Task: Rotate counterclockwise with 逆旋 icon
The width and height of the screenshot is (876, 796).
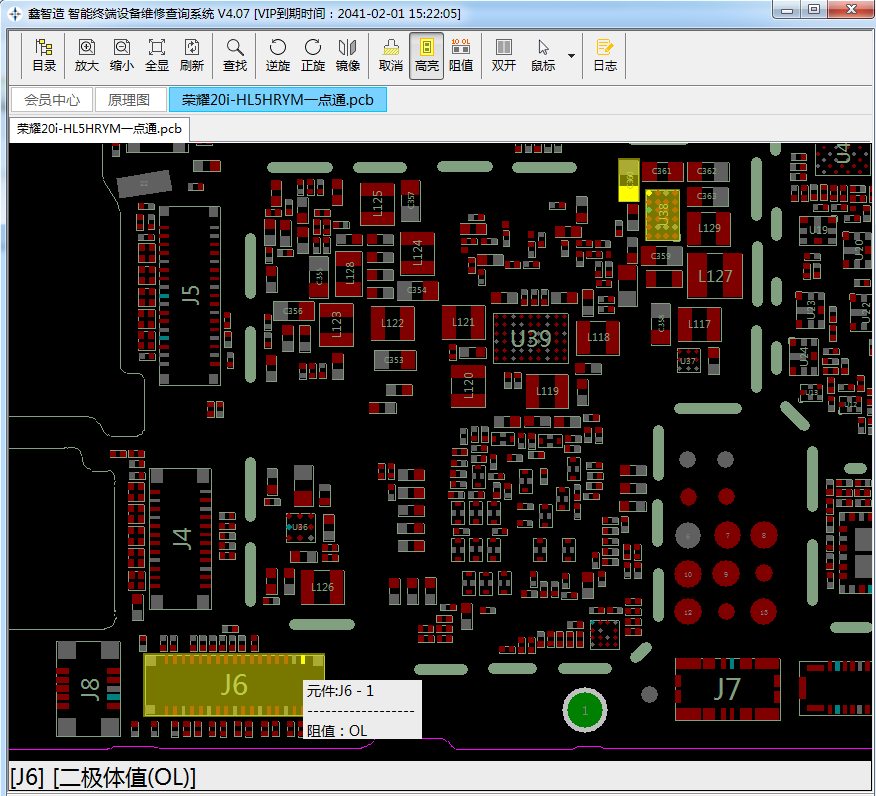Action: point(278,55)
